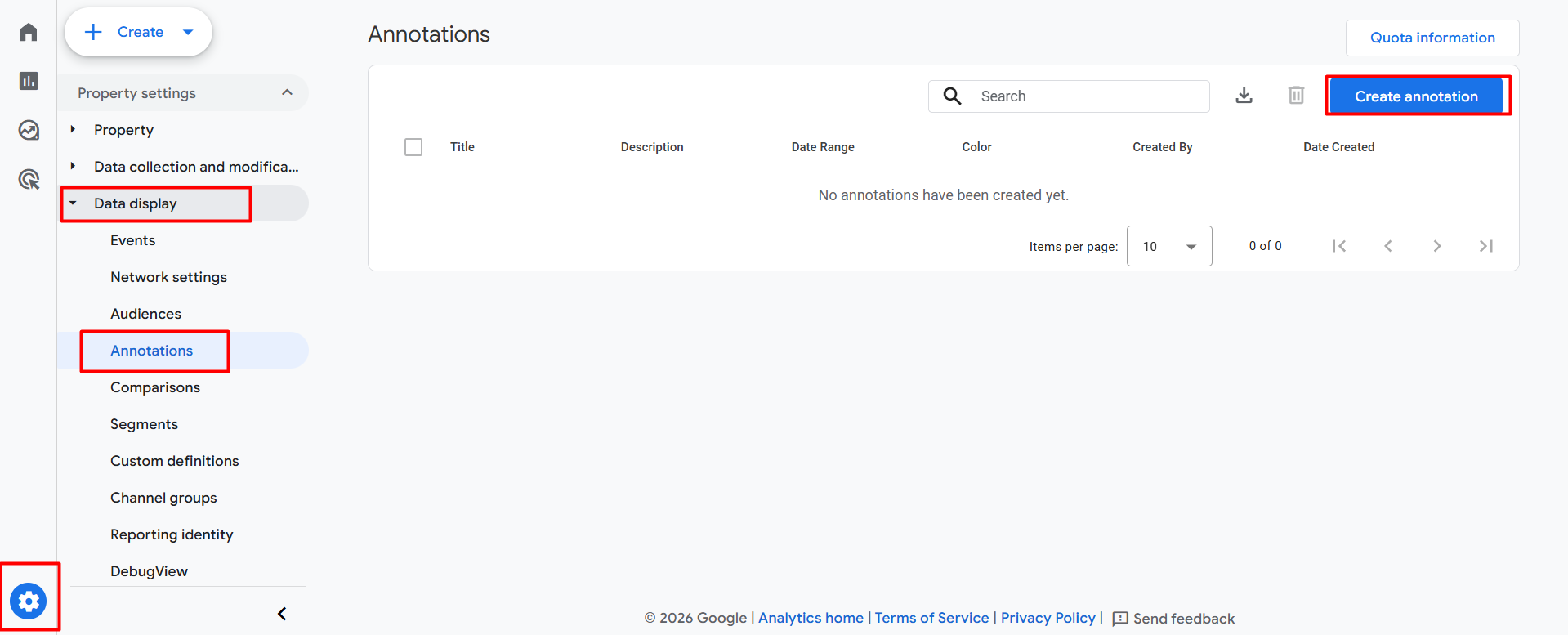Open the Items per page dropdown
This screenshot has width=1568, height=635.
point(1169,246)
